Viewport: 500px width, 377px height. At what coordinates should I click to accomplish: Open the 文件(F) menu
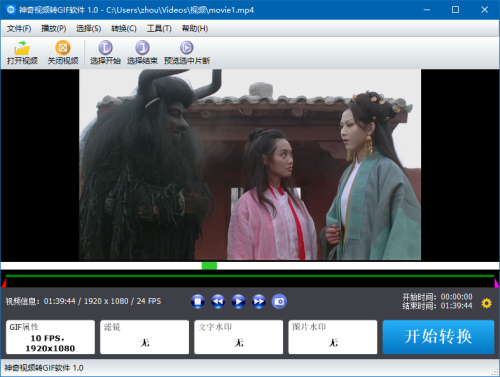[x=19, y=29]
